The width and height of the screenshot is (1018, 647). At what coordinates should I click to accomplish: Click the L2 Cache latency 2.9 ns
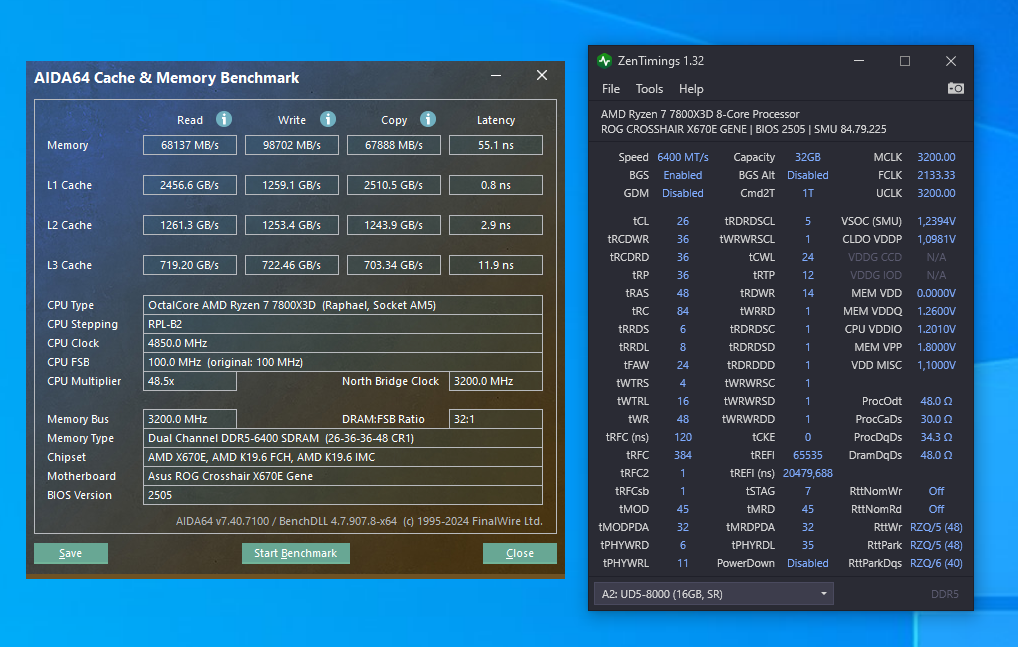pyautogui.click(x=495, y=225)
